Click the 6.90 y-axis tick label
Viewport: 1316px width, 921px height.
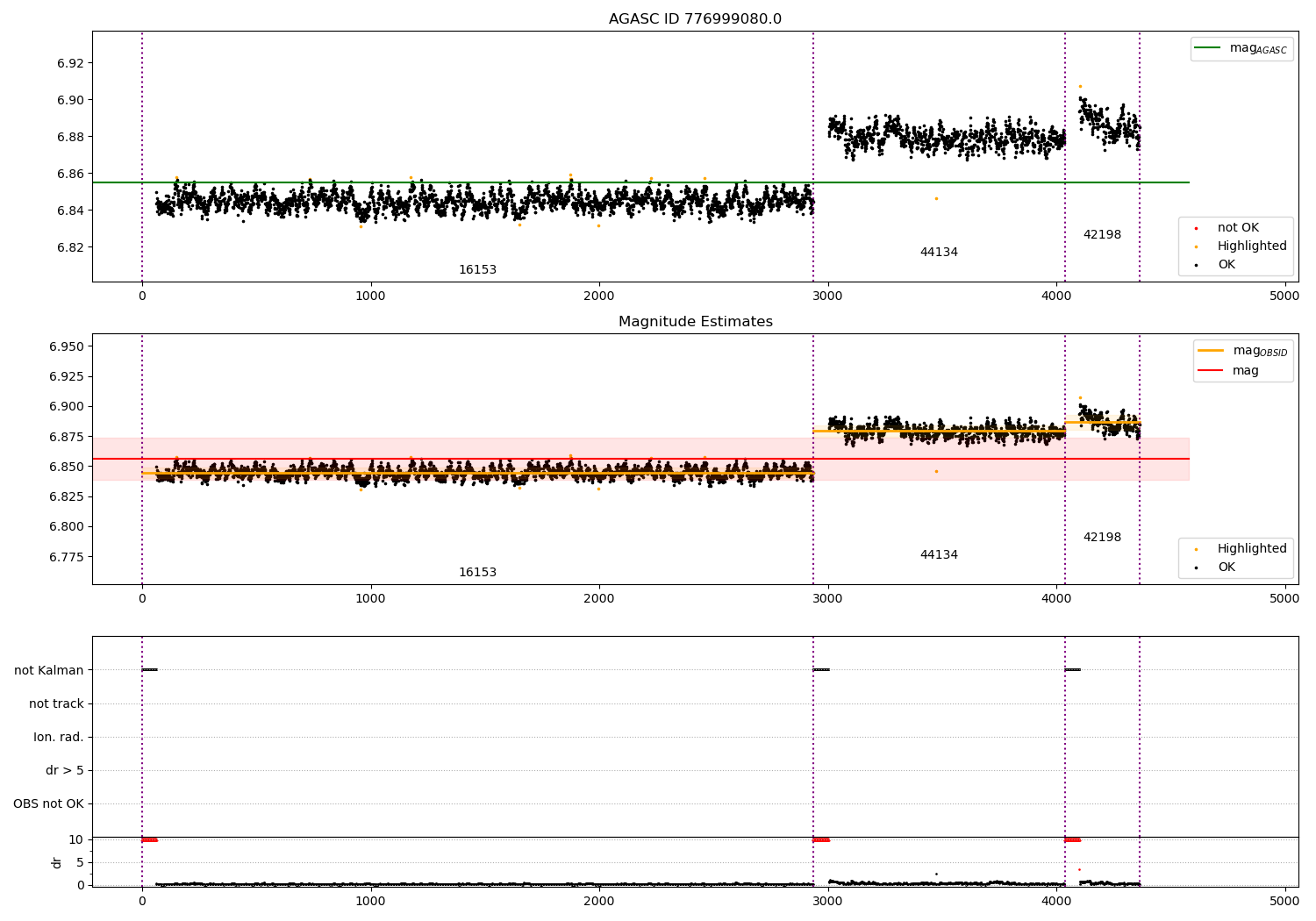click(71, 100)
